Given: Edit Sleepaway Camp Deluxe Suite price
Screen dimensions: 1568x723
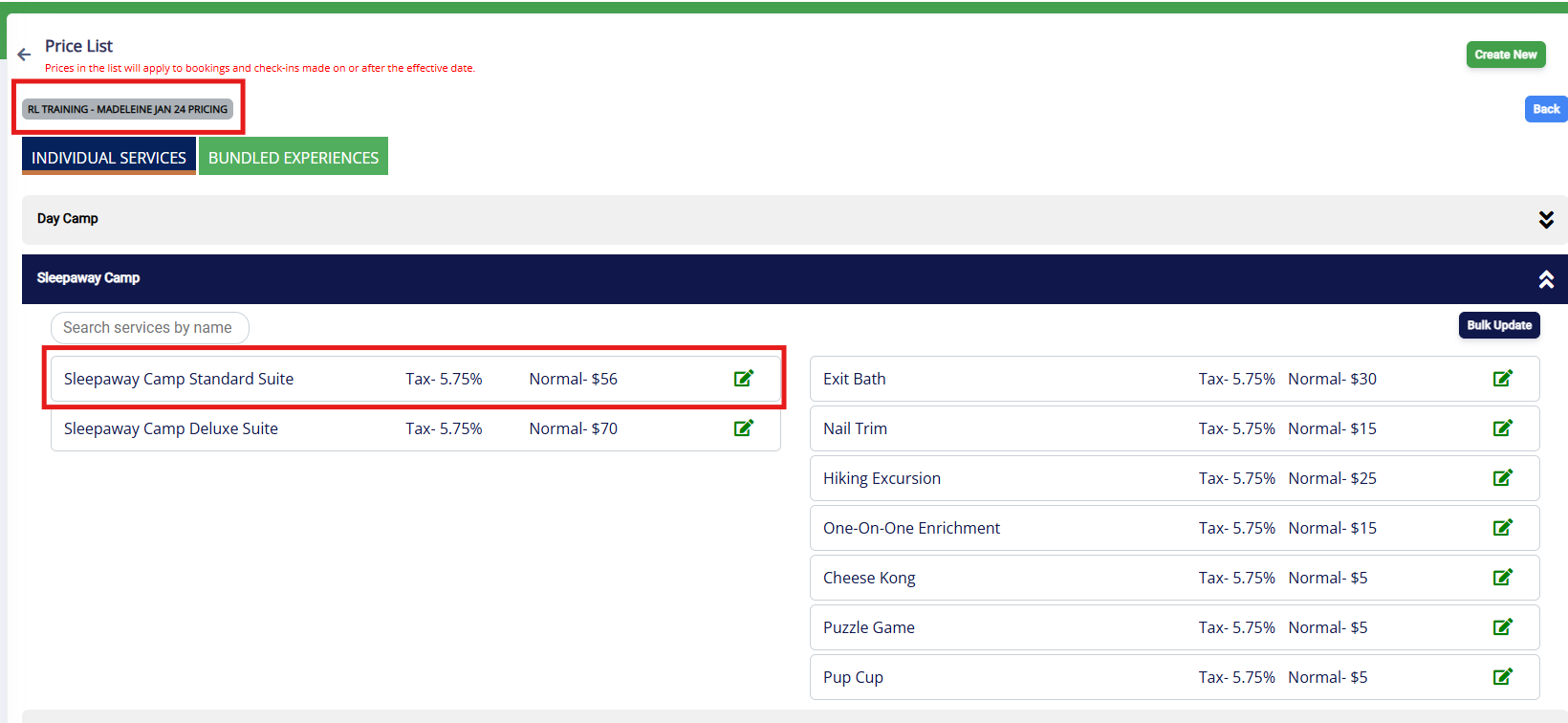Looking at the screenshot, I should pos(744,428).
